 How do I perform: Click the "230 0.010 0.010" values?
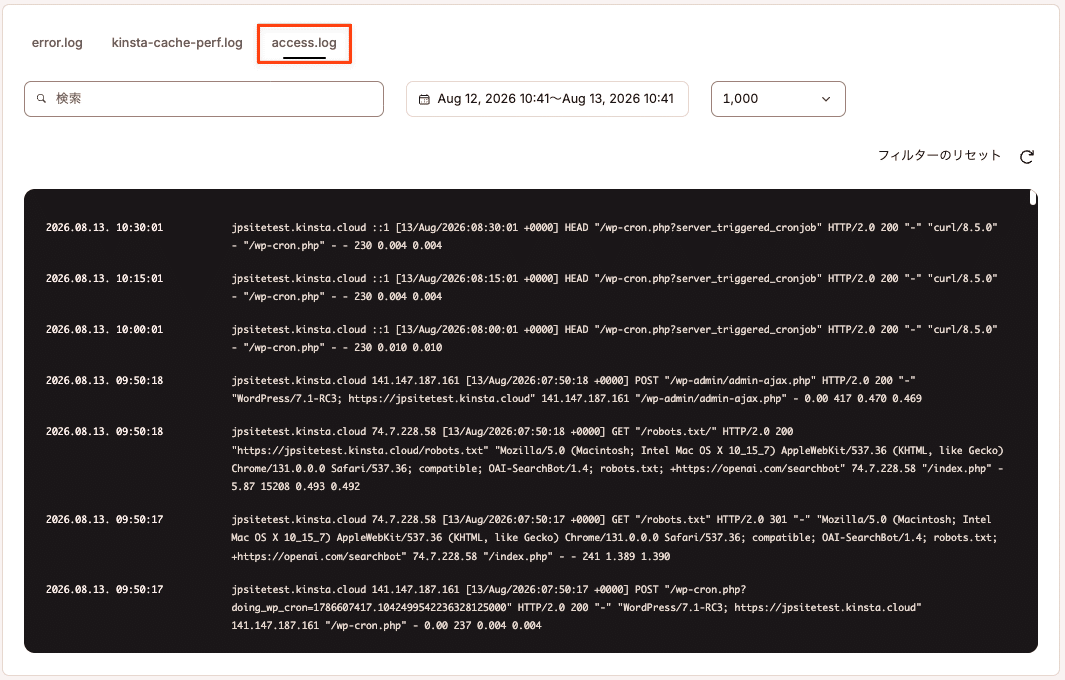pyautogui.click(x=398, y=347)
